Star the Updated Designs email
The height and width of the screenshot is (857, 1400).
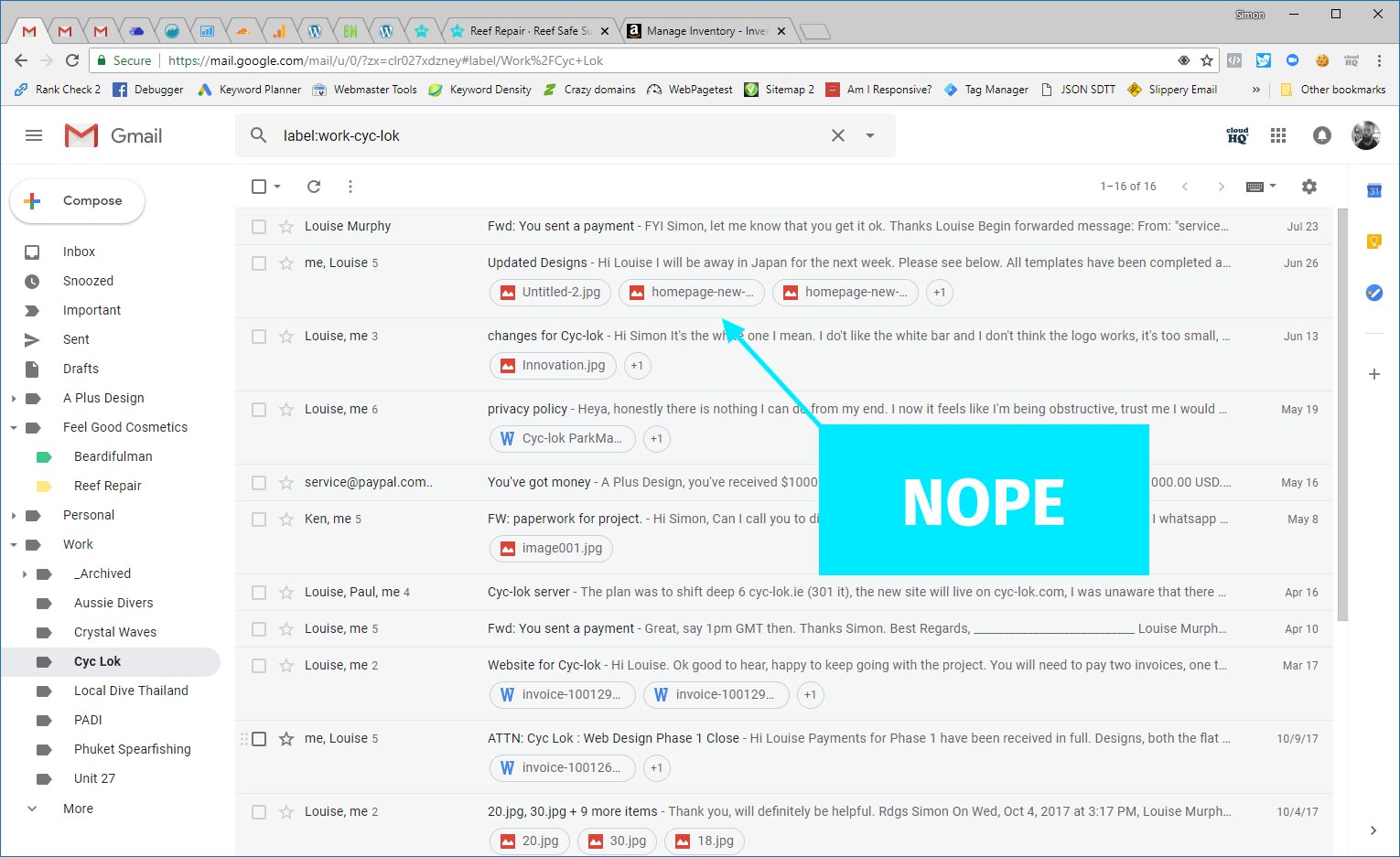(x=286, y=262)
